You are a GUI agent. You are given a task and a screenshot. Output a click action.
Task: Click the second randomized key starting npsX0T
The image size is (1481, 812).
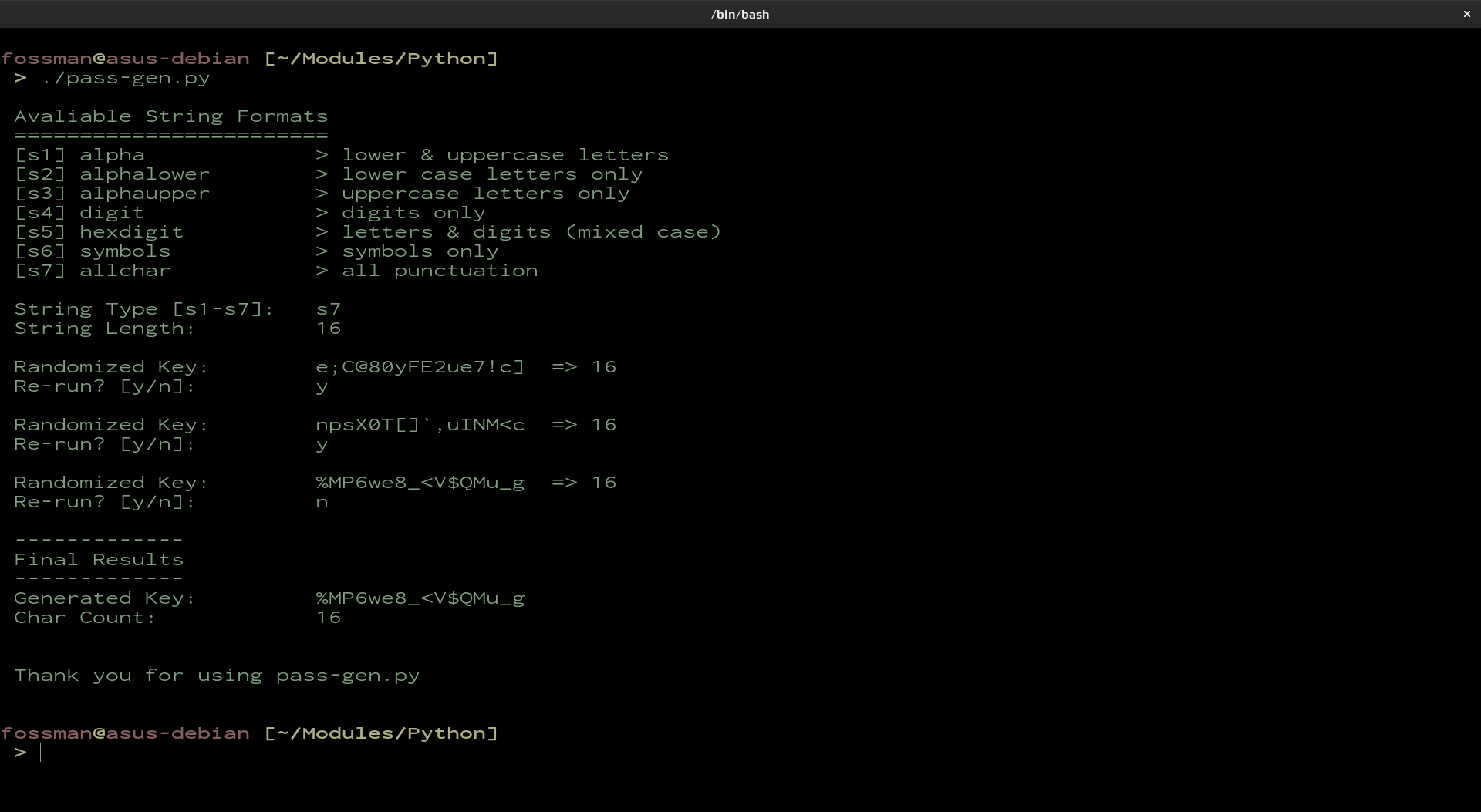pos(420,425)
